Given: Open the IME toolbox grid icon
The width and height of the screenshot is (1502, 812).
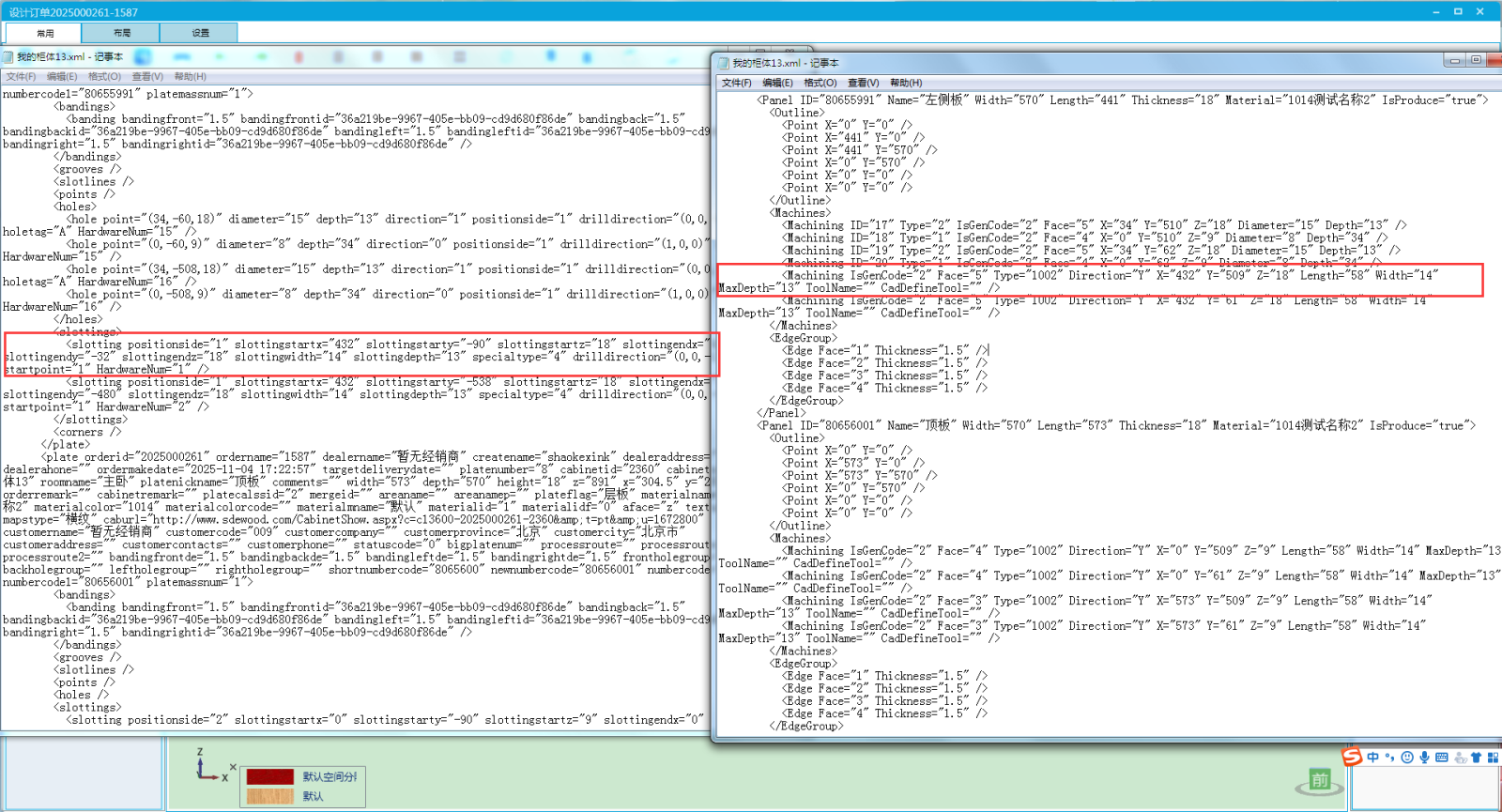Looking at the screenshot, I should coord(1493,758).
